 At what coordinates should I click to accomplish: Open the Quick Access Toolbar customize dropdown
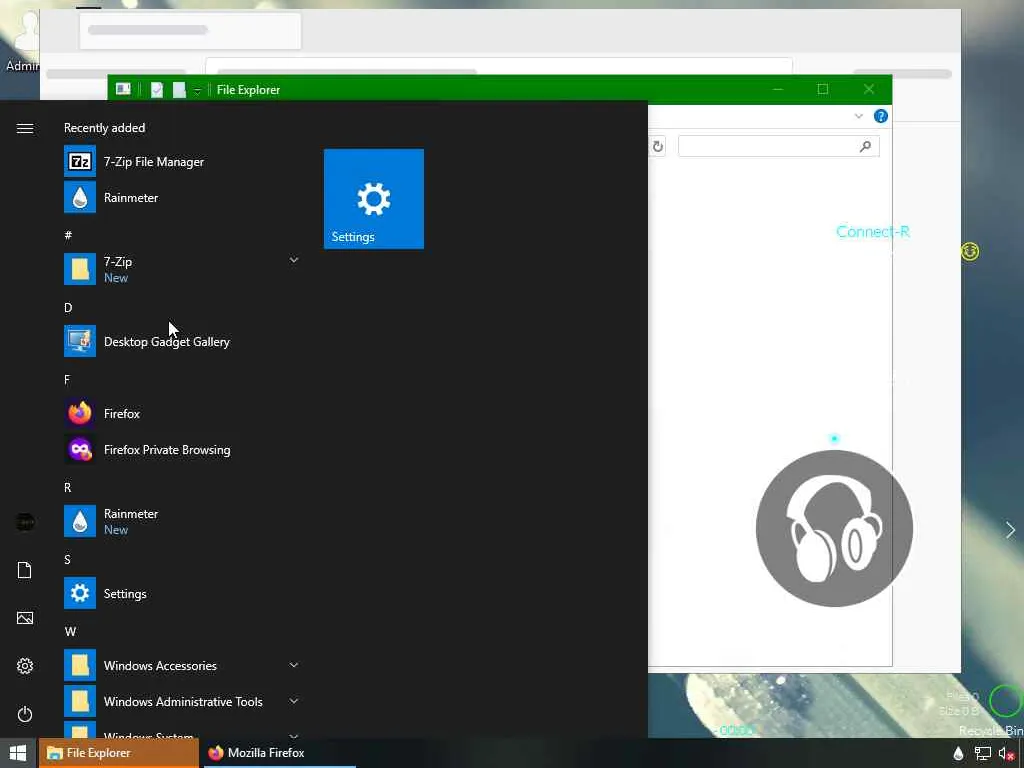click(197, 90)
